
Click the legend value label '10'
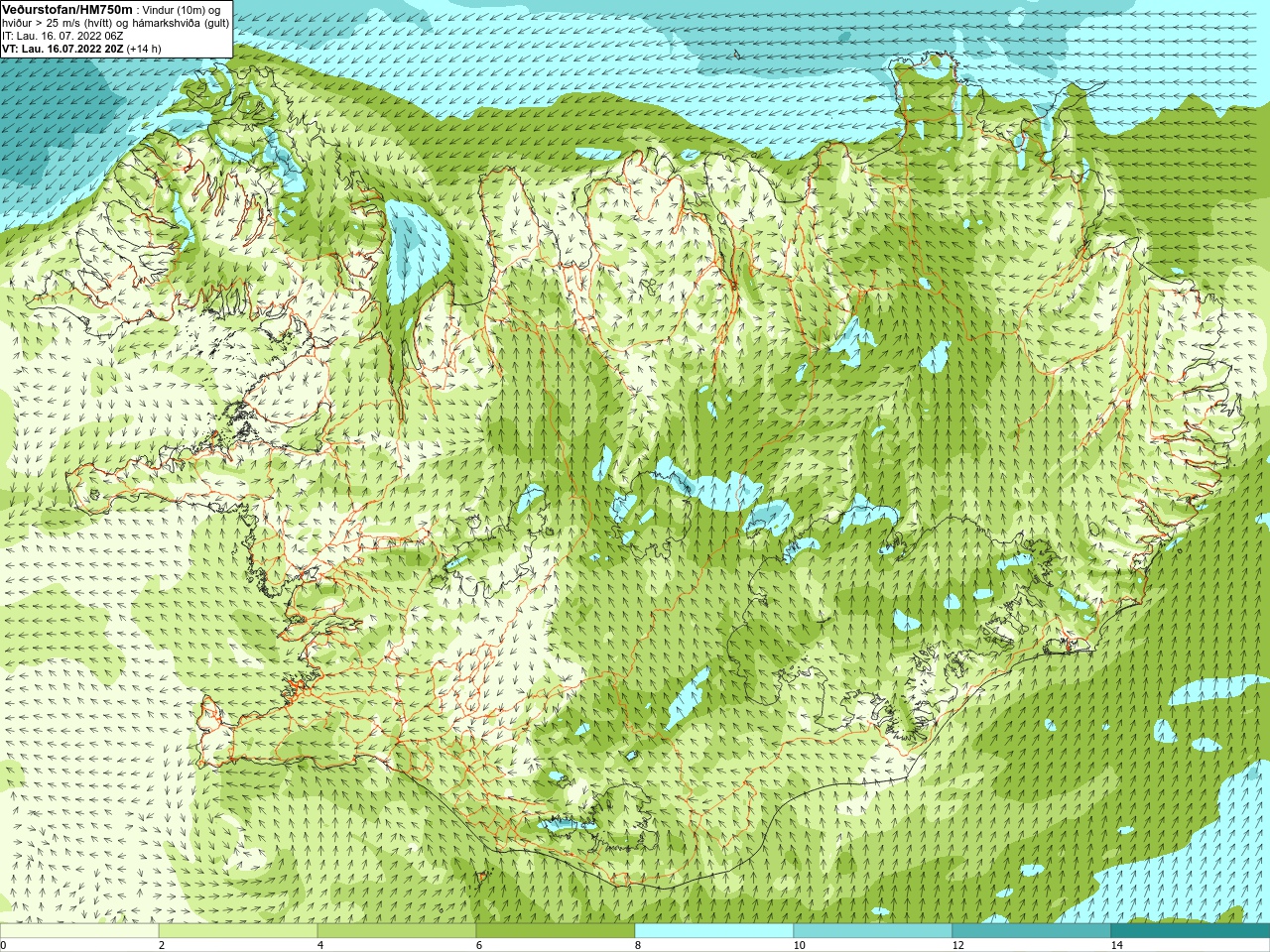(x=799, y=945)
